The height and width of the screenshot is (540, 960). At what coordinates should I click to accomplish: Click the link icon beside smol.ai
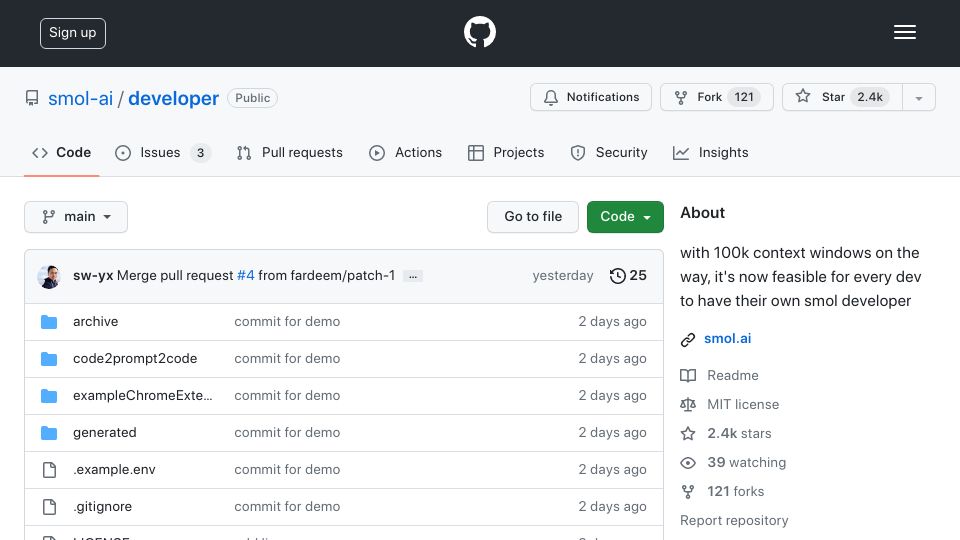pos(688,339)
